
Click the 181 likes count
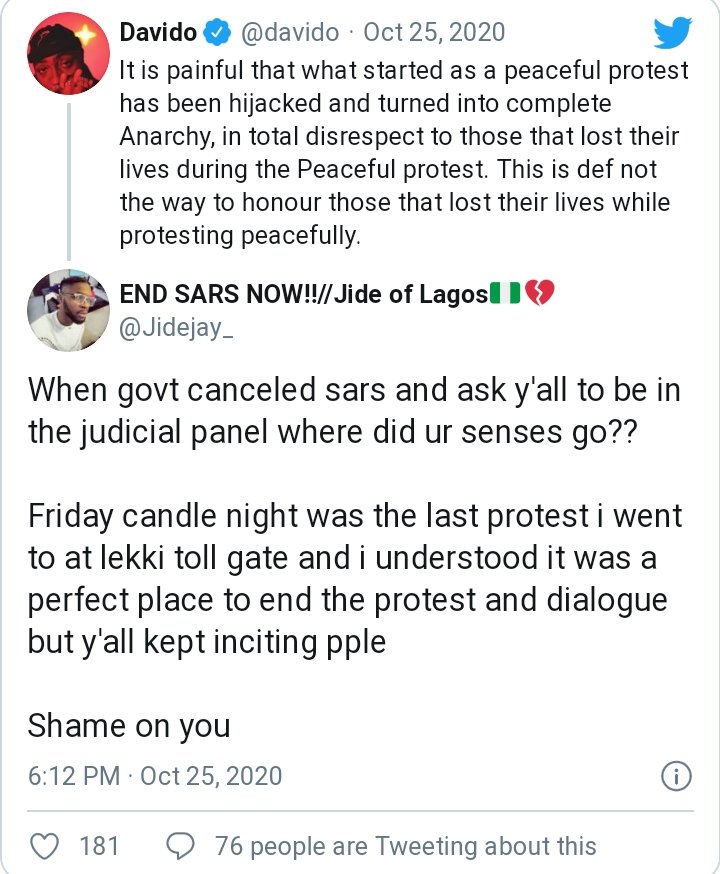pyautogui.click(x=99, y=846)
